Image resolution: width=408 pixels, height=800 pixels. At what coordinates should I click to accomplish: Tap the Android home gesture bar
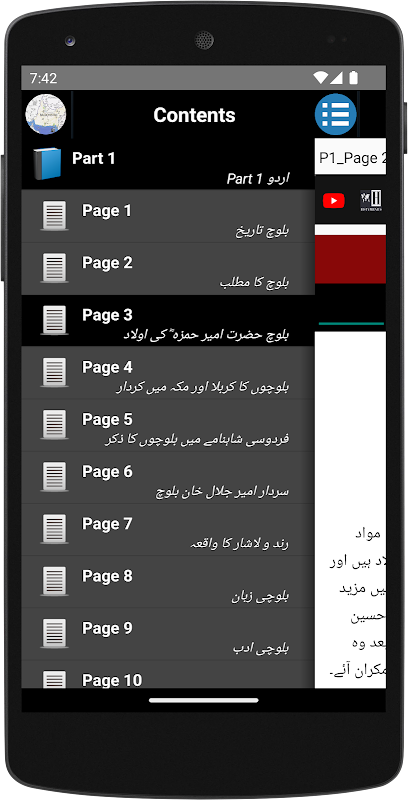point(203,701)
